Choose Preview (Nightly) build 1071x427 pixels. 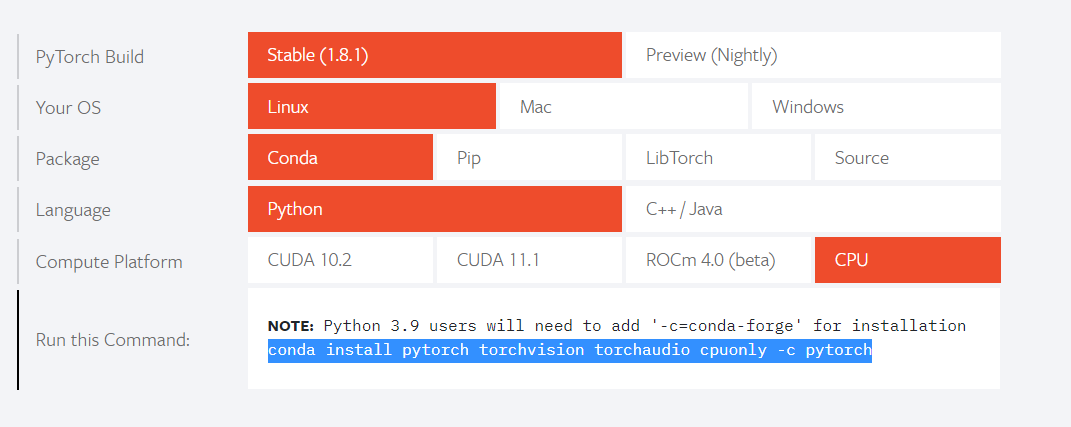[x=813, y=55]
